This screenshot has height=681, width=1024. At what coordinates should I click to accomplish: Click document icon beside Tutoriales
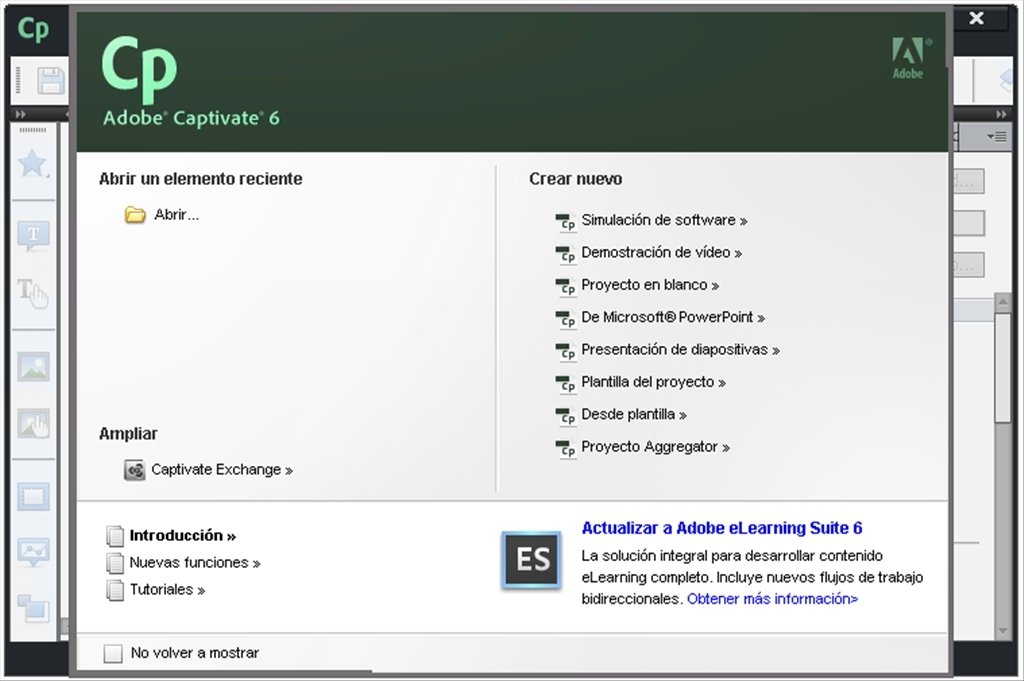pyautogui.click(x=115, y=590)
